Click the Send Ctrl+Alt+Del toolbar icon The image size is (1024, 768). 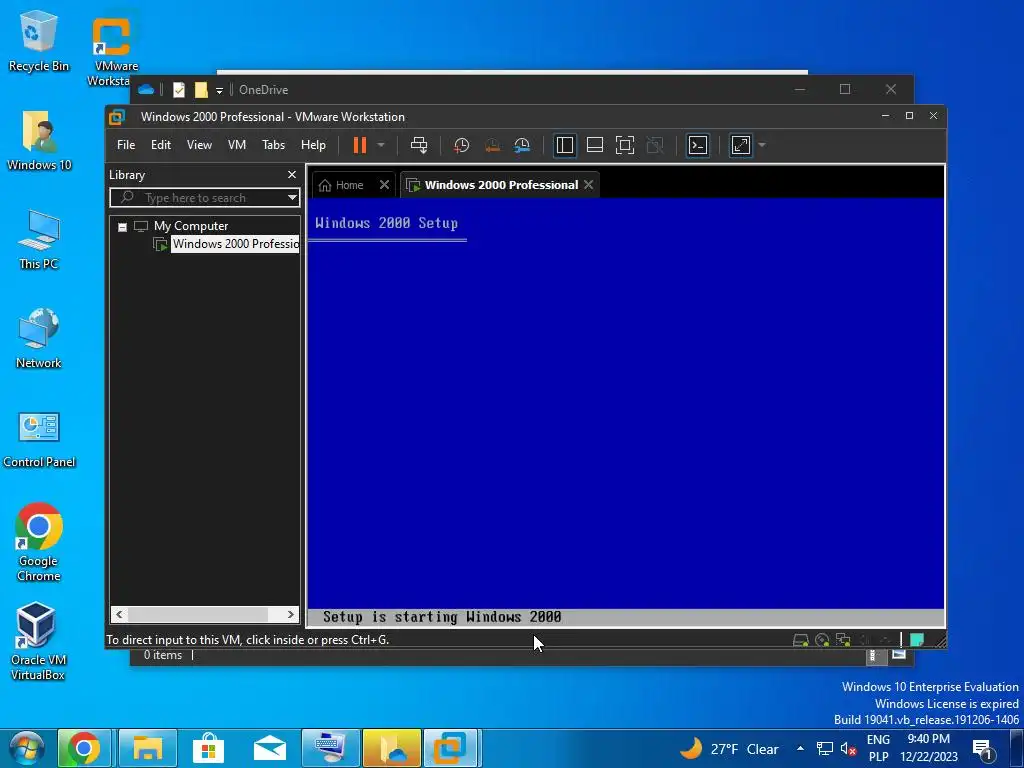(x=419, y=145)
